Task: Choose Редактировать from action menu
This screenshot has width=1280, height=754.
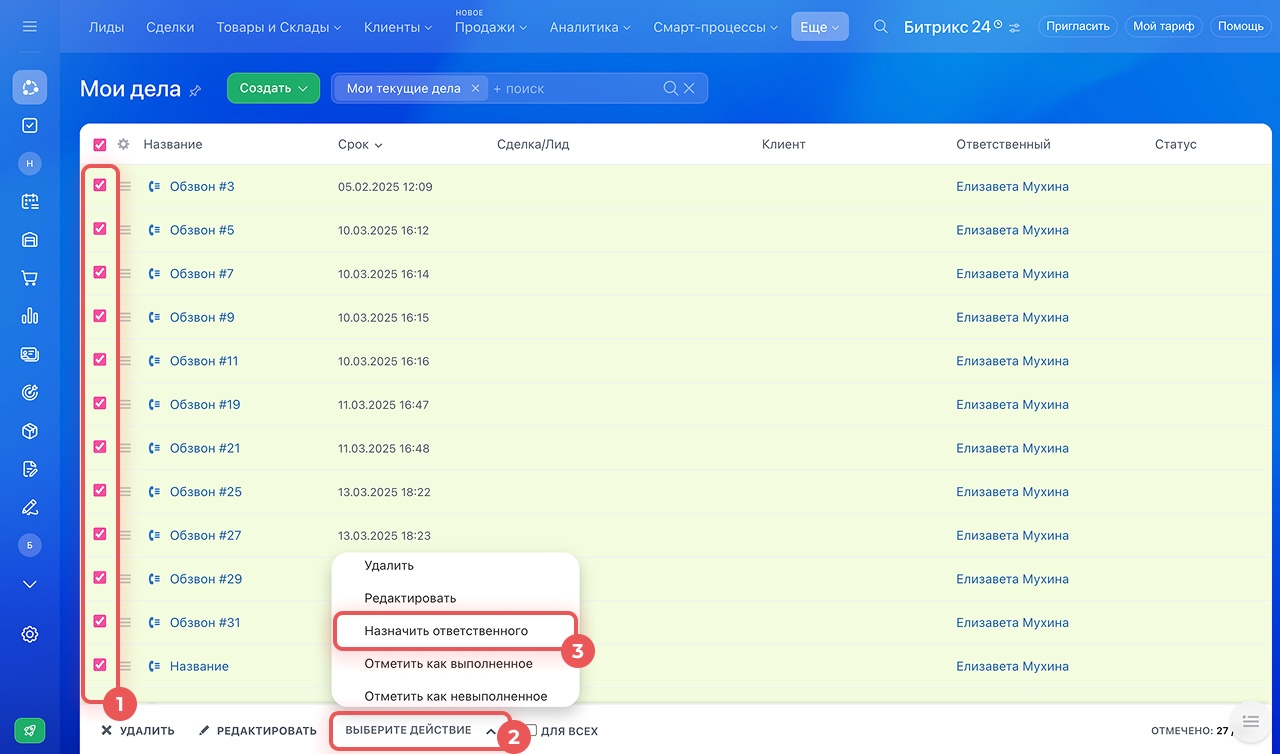Action: 410,598
